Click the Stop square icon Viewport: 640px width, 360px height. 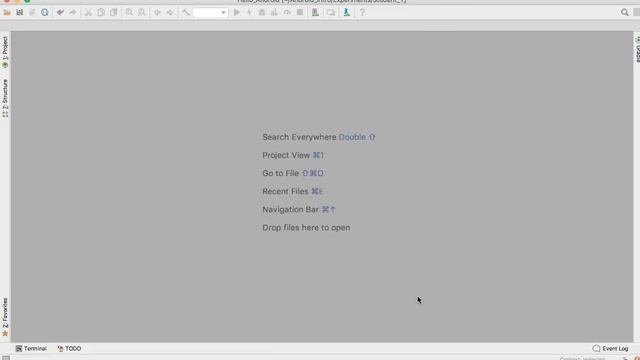pos(300,13)
